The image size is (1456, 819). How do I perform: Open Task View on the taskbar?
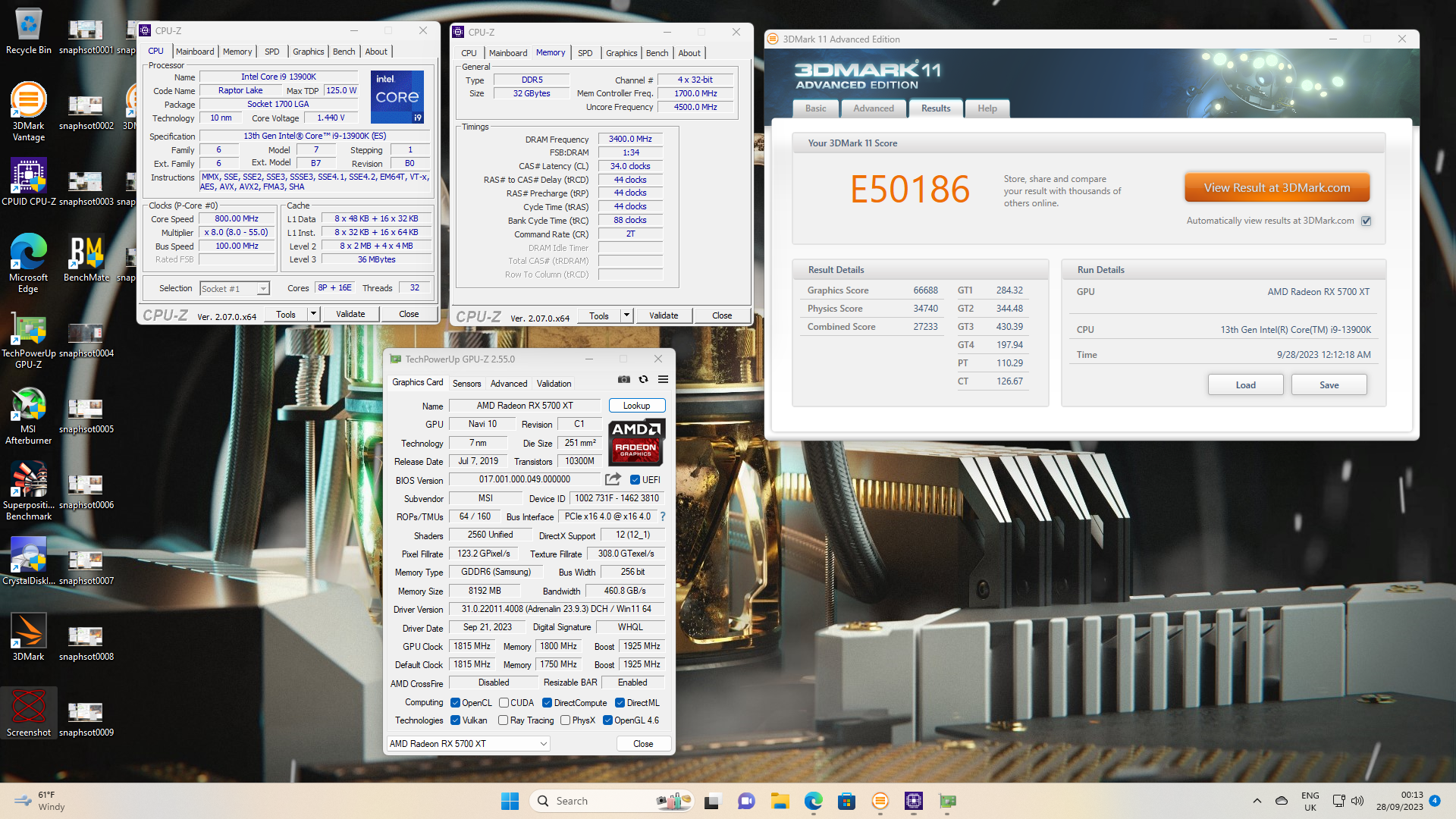(x=711, y=801)
